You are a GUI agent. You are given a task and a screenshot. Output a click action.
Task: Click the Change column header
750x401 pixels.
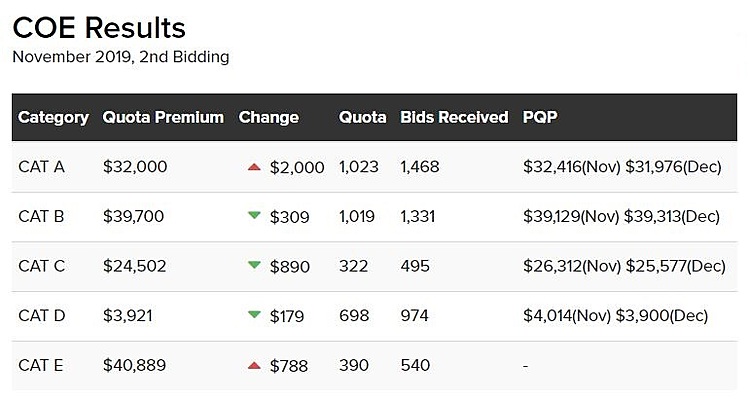coord(268,117)
